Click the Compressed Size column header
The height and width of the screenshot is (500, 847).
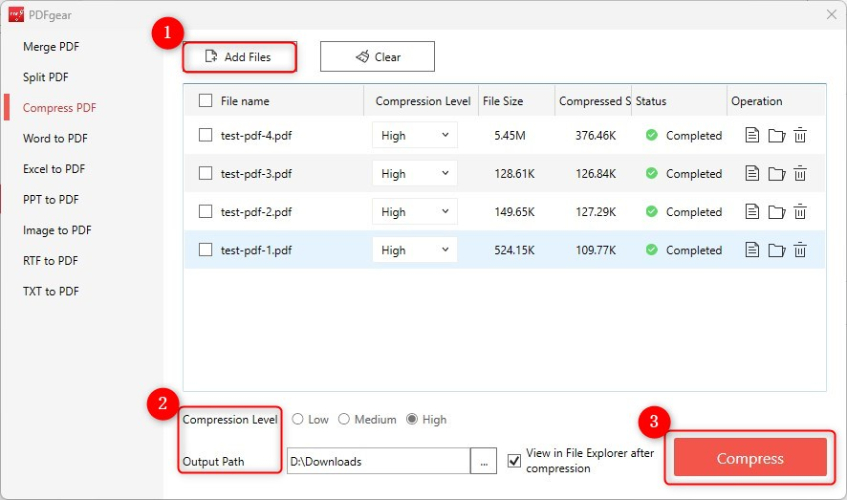(x=594, y=101)
